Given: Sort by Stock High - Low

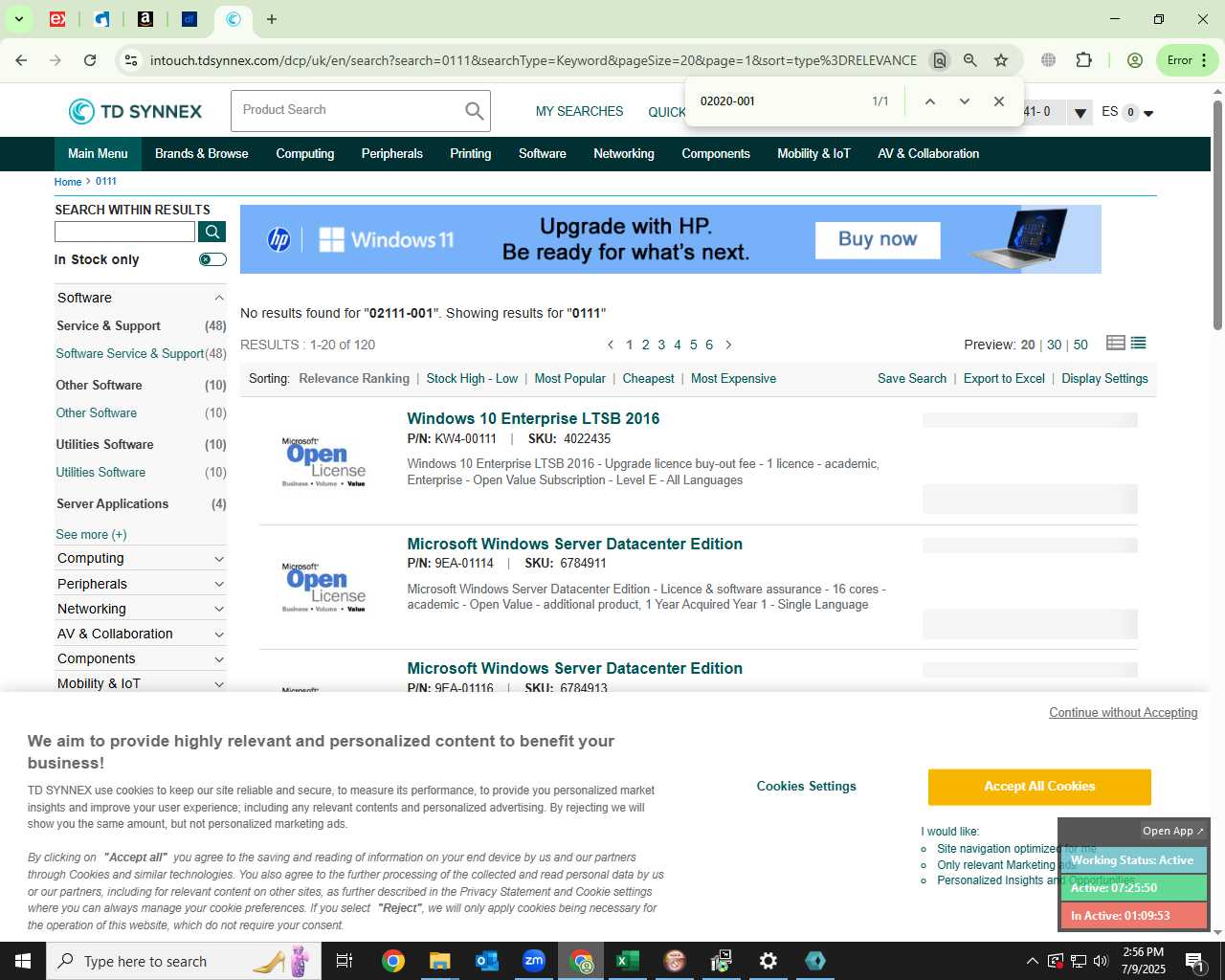Looking at the screenshot, I should coord(472,379).
